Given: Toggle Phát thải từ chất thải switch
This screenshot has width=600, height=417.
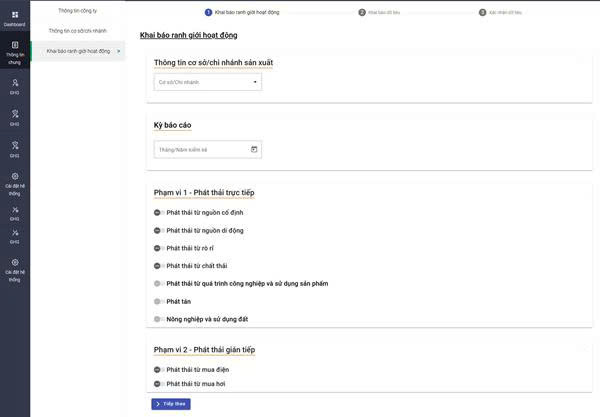Looking at the screenshot, I should coord(158,266).
